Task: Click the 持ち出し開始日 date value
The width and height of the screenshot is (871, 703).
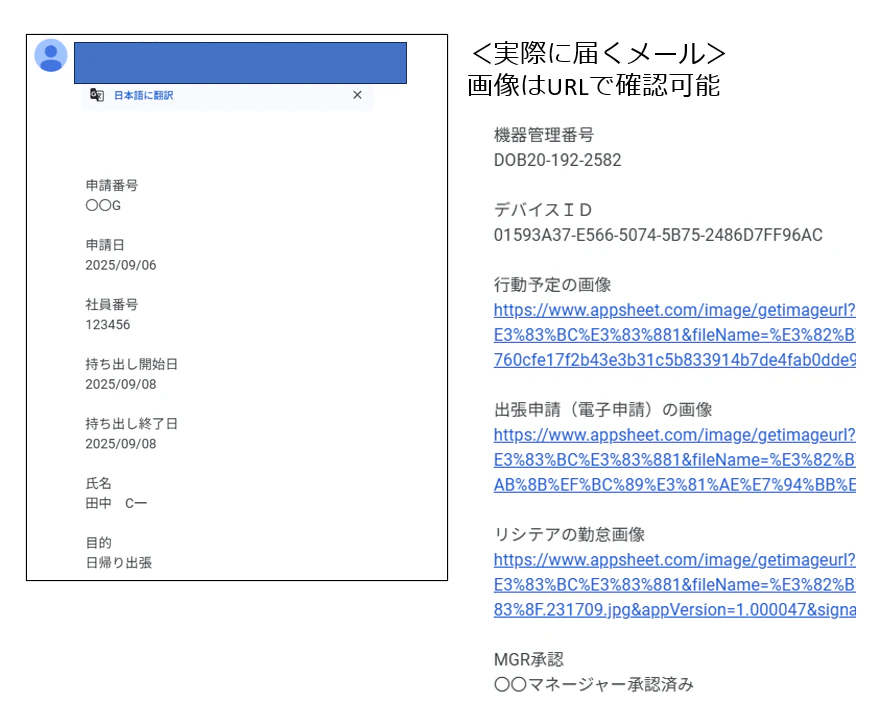Action: [x=121, y=384]
